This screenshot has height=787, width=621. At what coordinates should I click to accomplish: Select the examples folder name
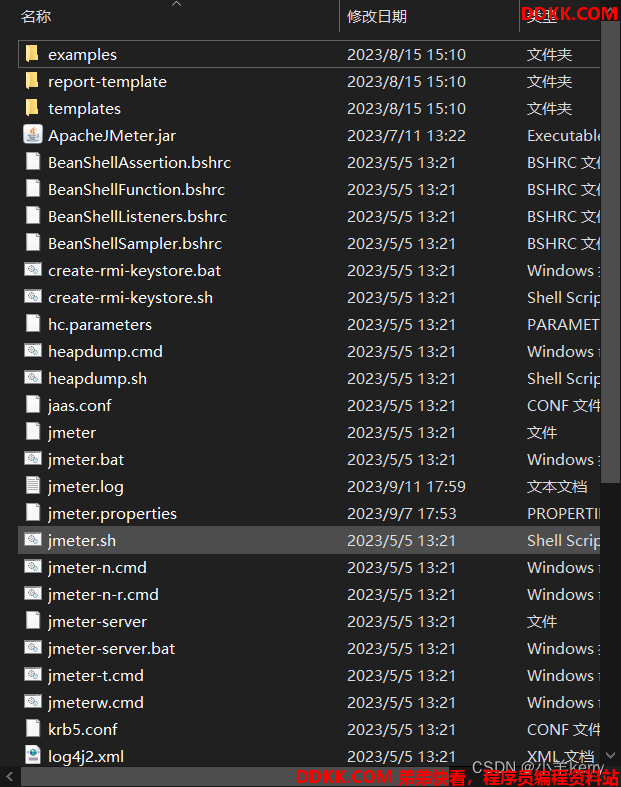point(82,55)
